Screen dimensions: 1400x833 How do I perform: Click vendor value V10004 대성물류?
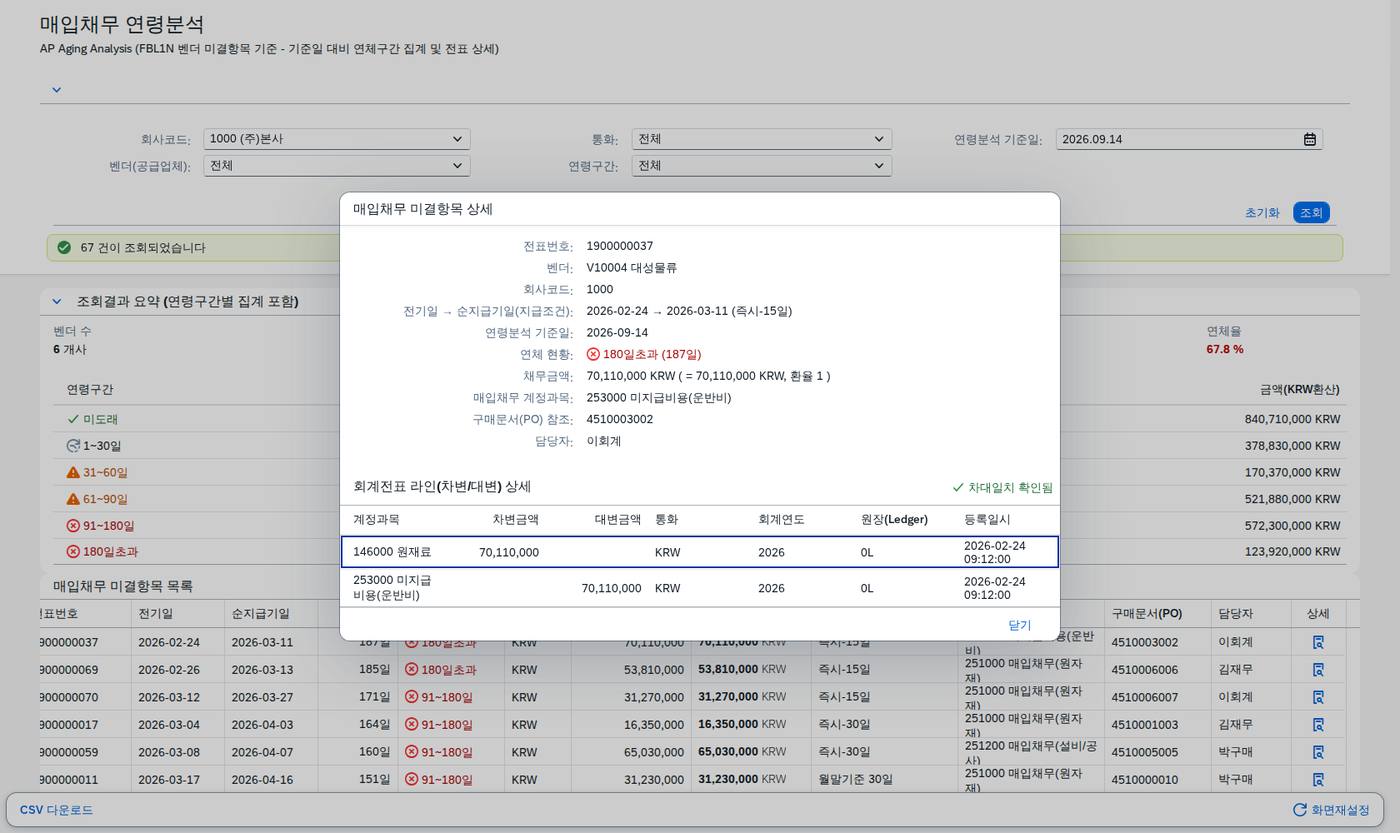(631, 268)
